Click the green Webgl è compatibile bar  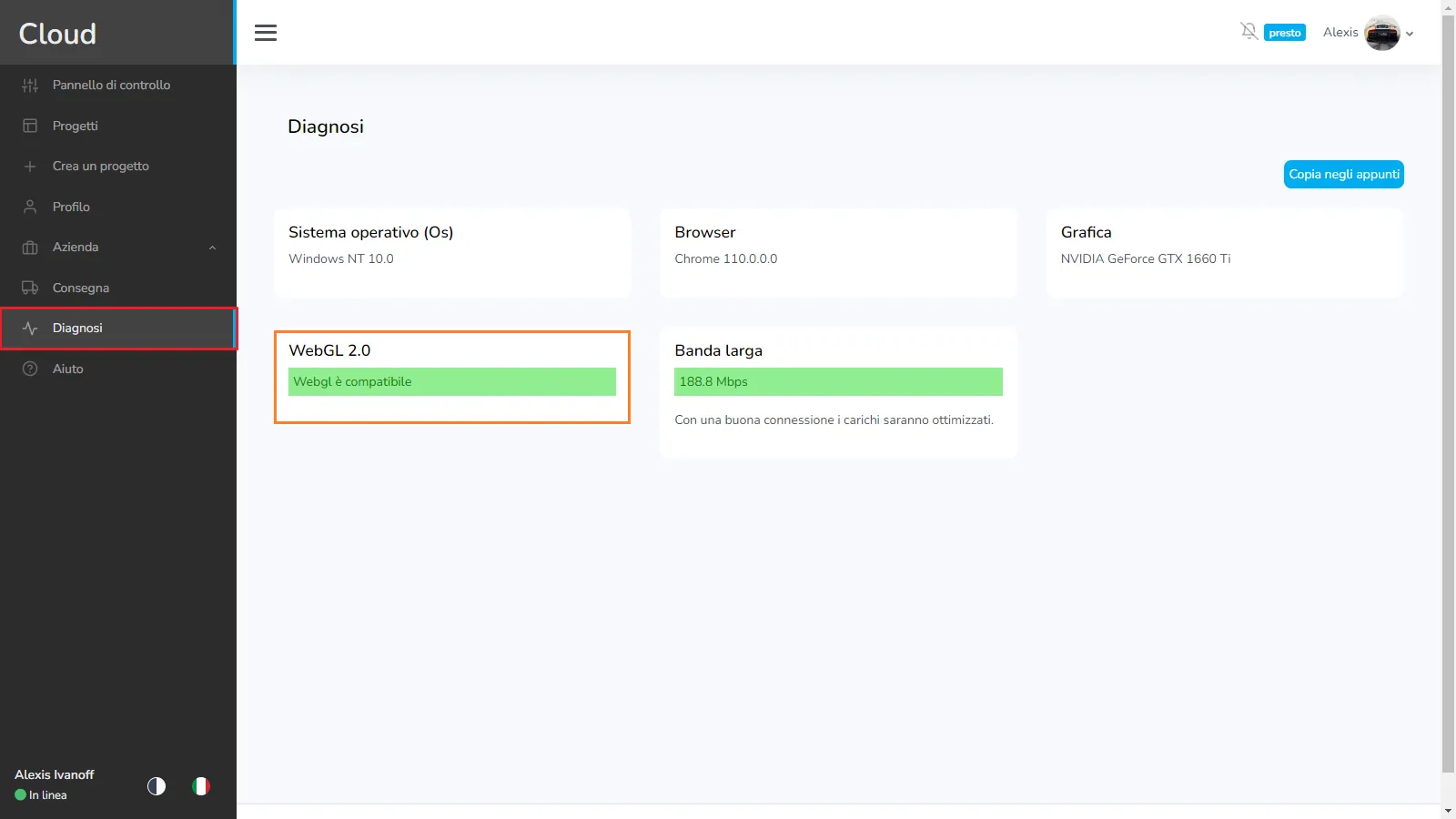tap(452, 381)
